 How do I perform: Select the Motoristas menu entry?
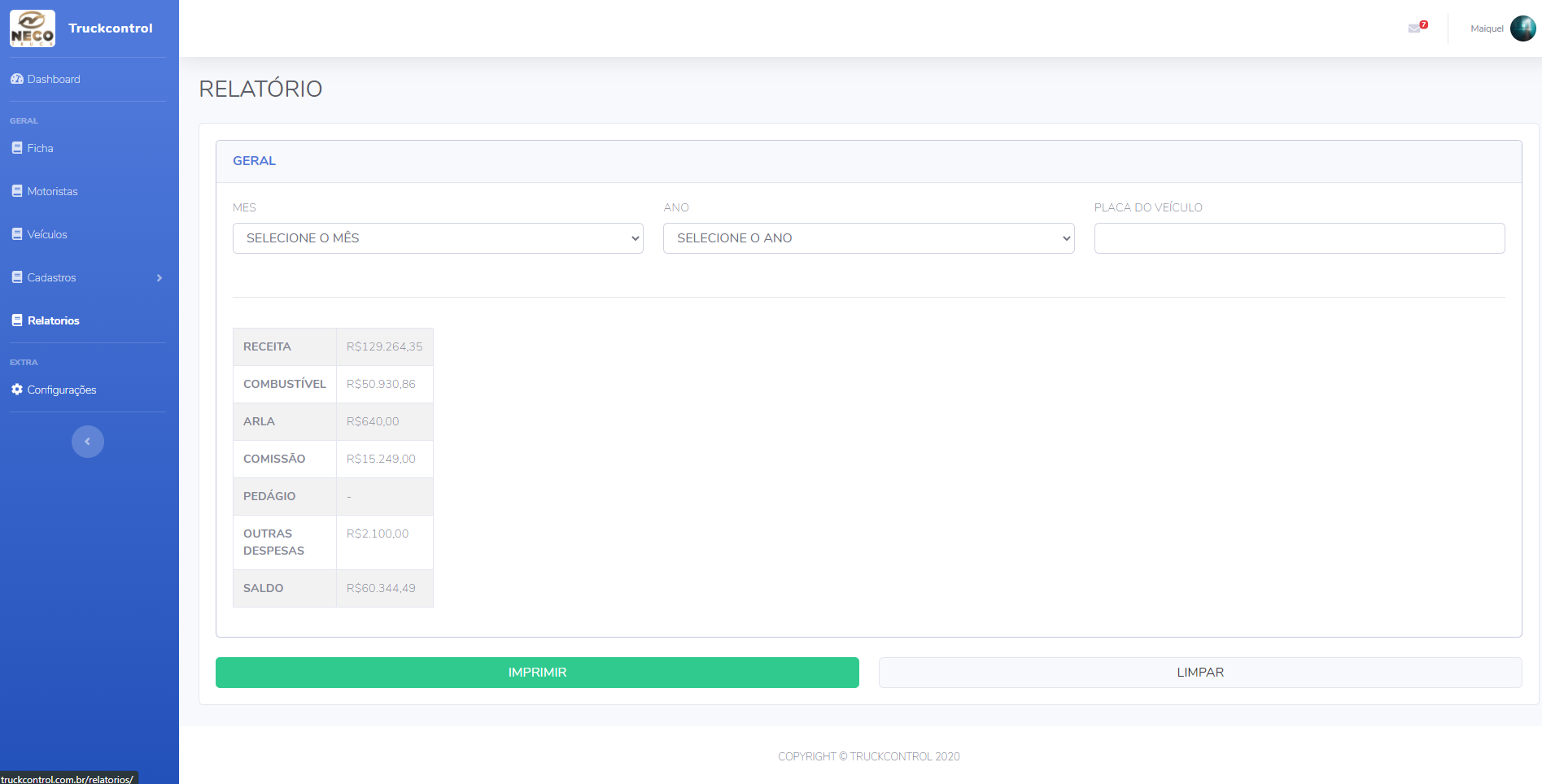[54, 190]
